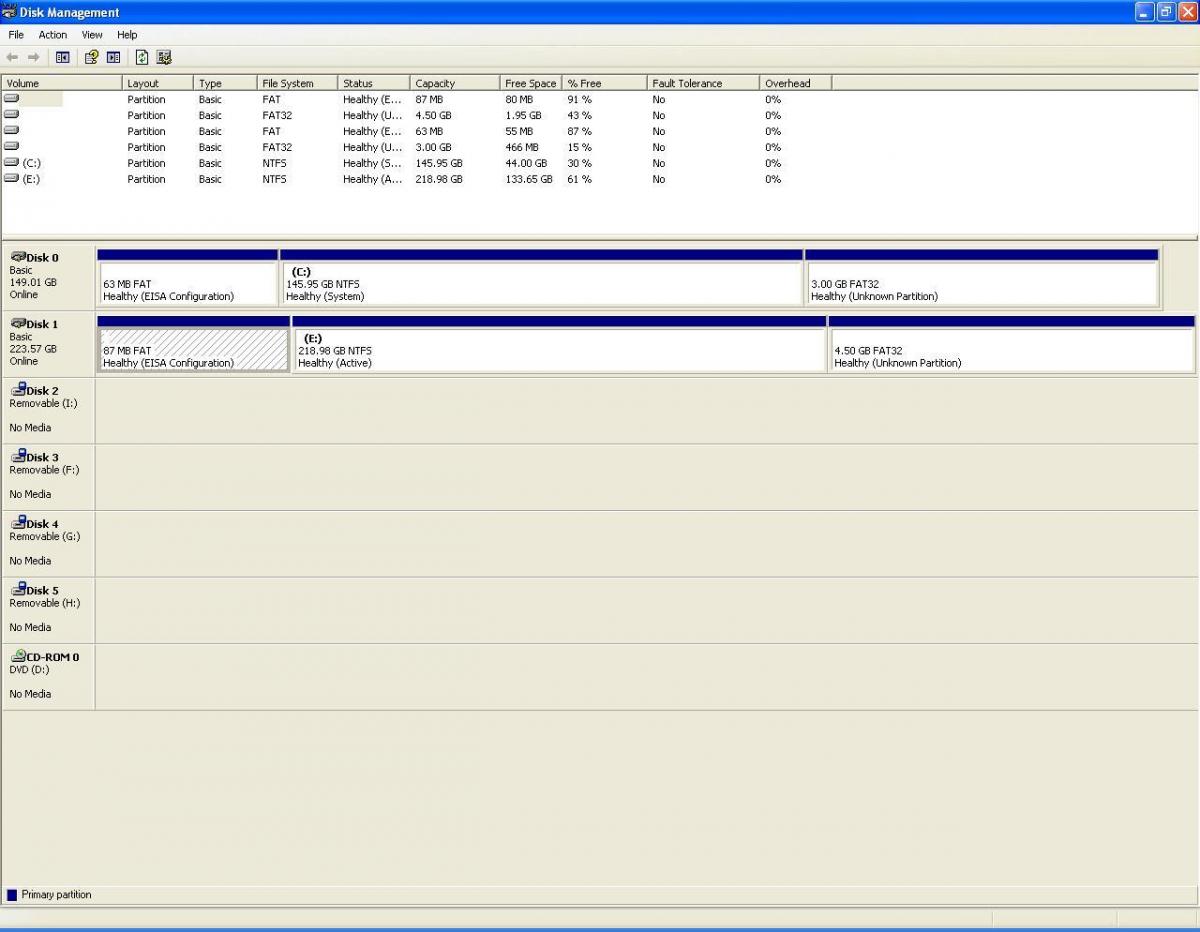
Task: Select the 4.50 GB FAT32 partition block
Action: coord(1012,344)
